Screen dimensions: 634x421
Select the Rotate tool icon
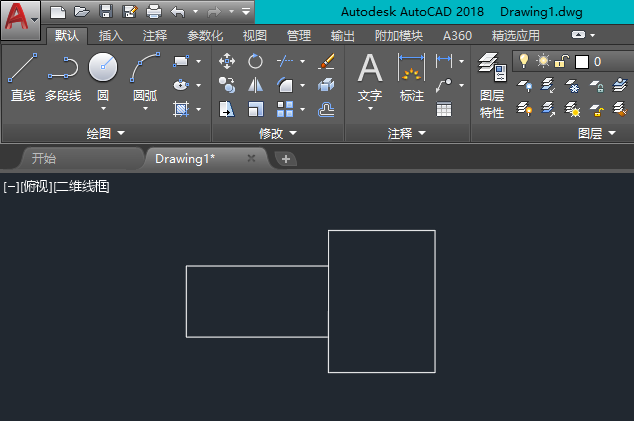[255, 61]
